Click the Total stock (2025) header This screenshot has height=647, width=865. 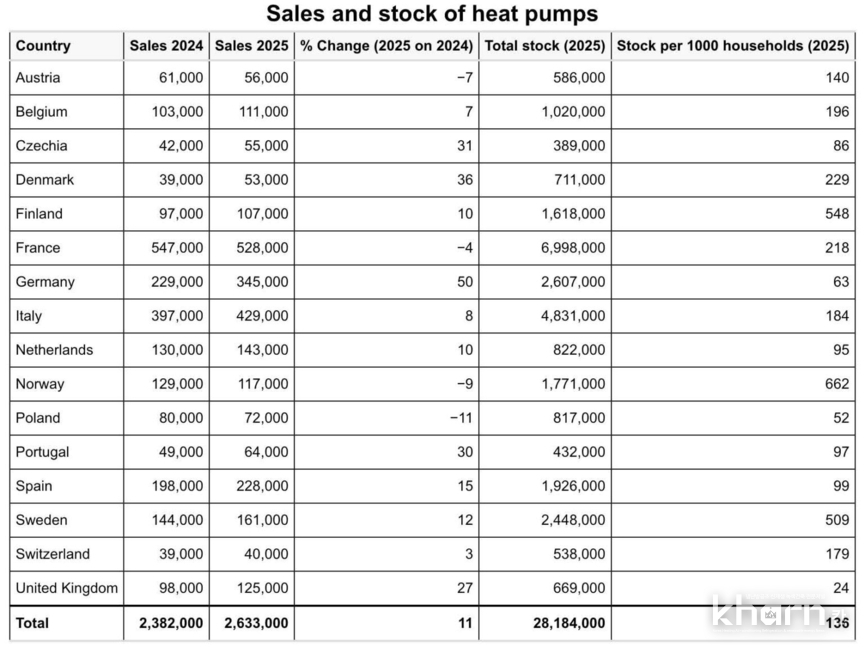point(545,45)
